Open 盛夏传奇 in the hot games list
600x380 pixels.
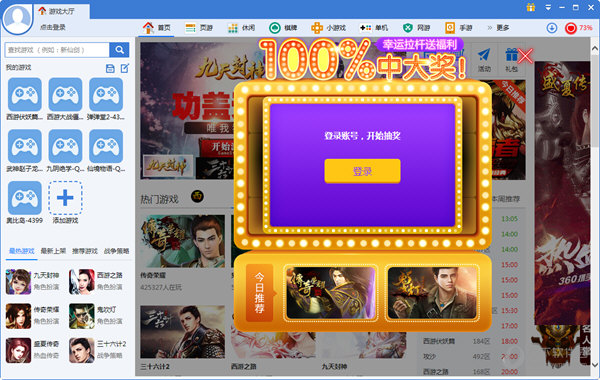tap(33, 350)
